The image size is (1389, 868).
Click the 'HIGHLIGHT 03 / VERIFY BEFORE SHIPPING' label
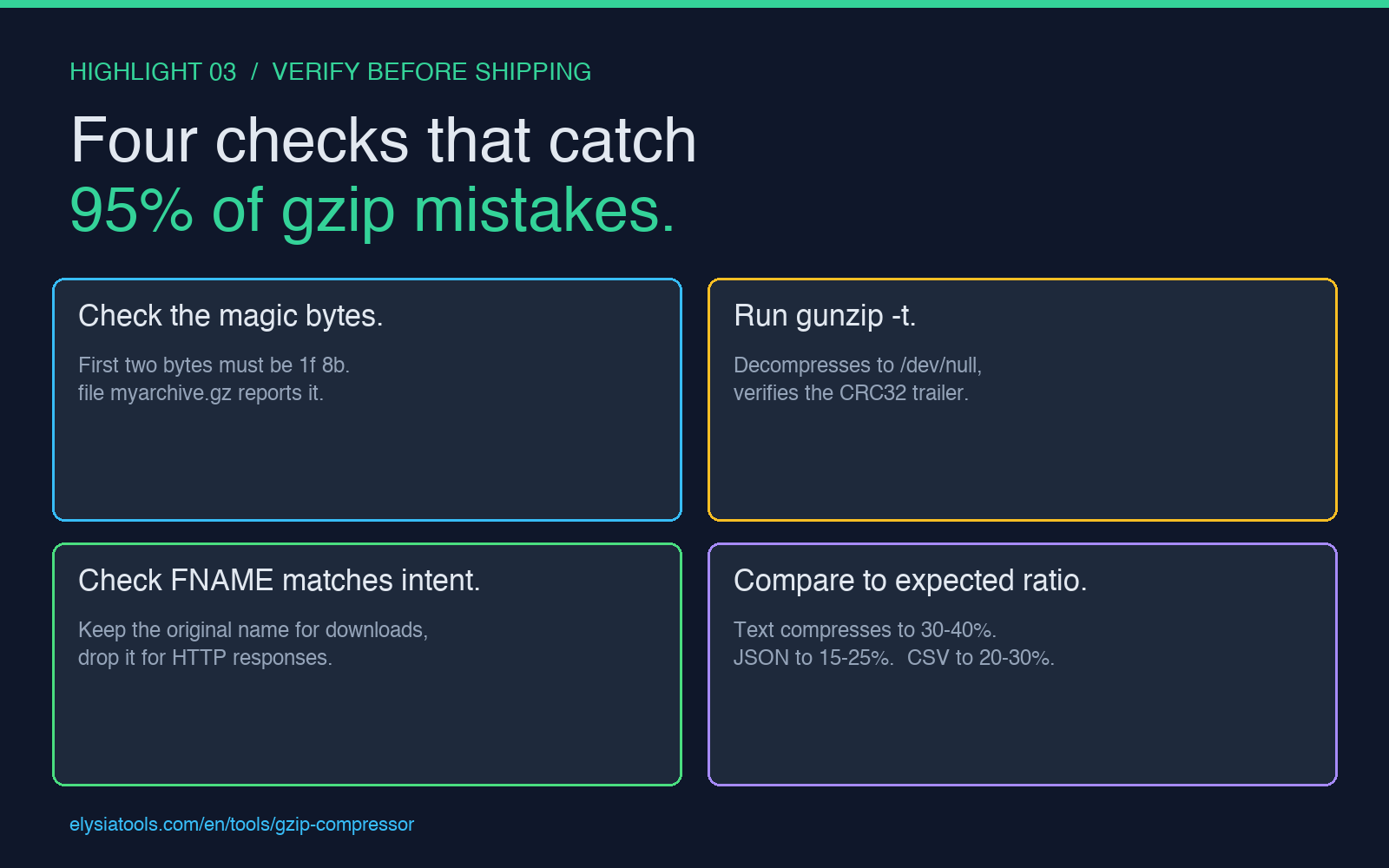(330, 72)
